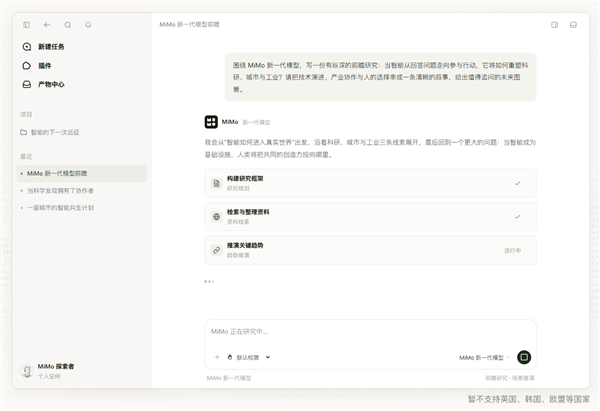
Task: Expand the 项目 section chevron
Action: 38,114
